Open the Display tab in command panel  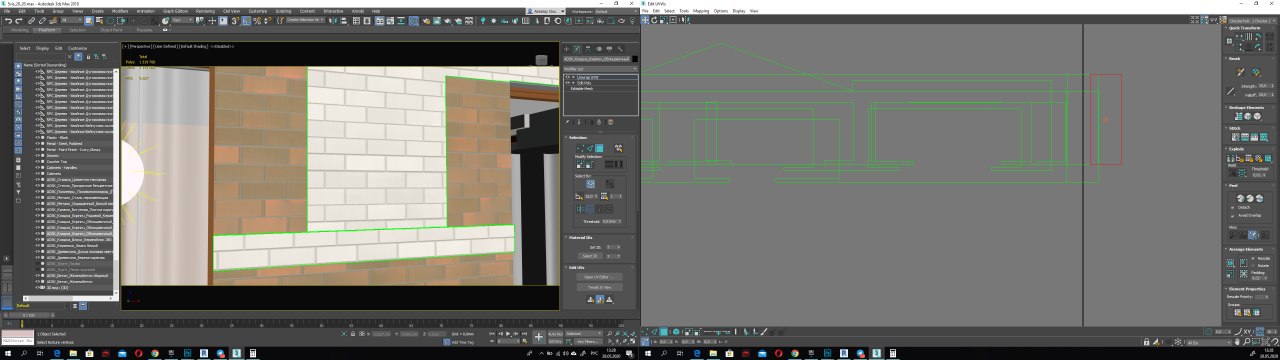point(609,48)
